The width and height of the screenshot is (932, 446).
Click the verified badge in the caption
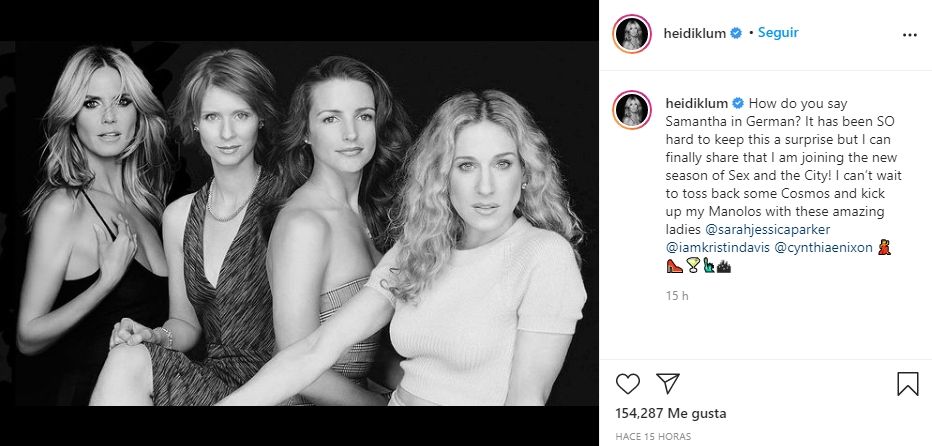point(738,103)
